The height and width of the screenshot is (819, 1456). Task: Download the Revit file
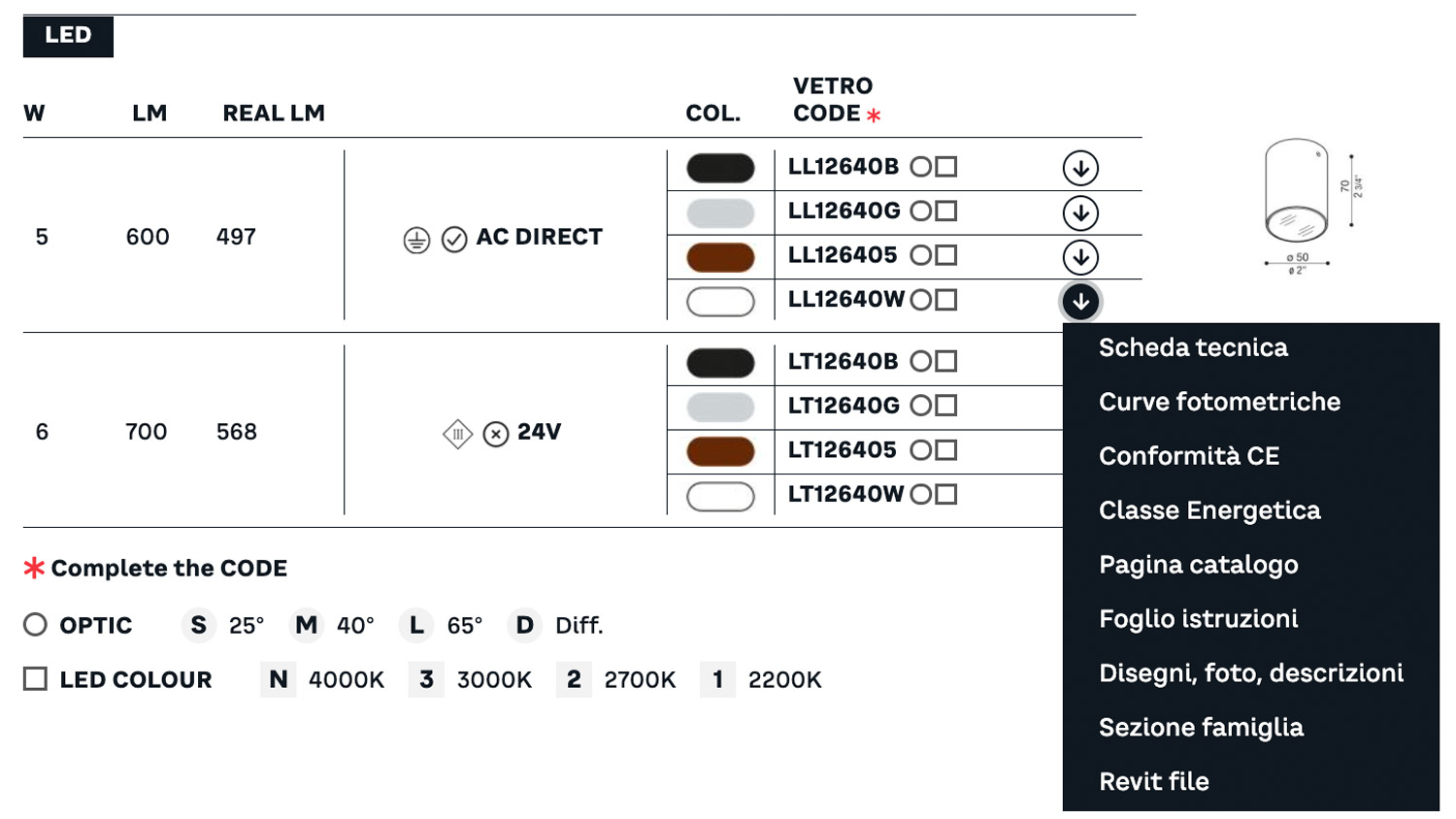[1153, 781]
